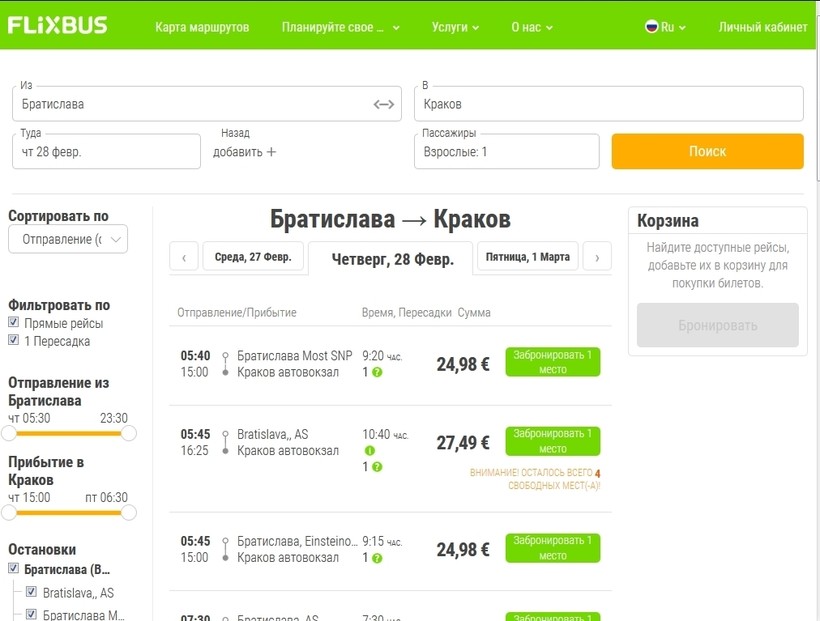The height and width of the screenshot is (621, 820).
Task: Click Russian flag language icon
Action: click(x=652, y=27)
